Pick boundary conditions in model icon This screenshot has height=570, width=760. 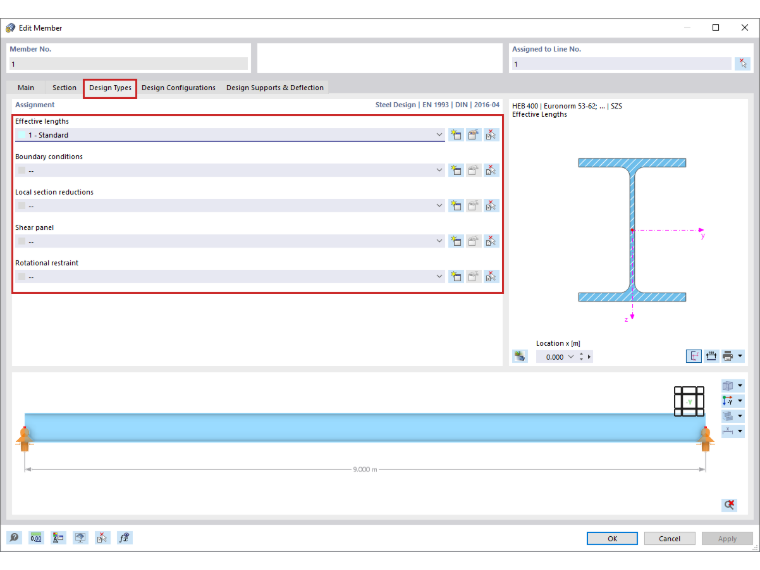click(491, 171)
